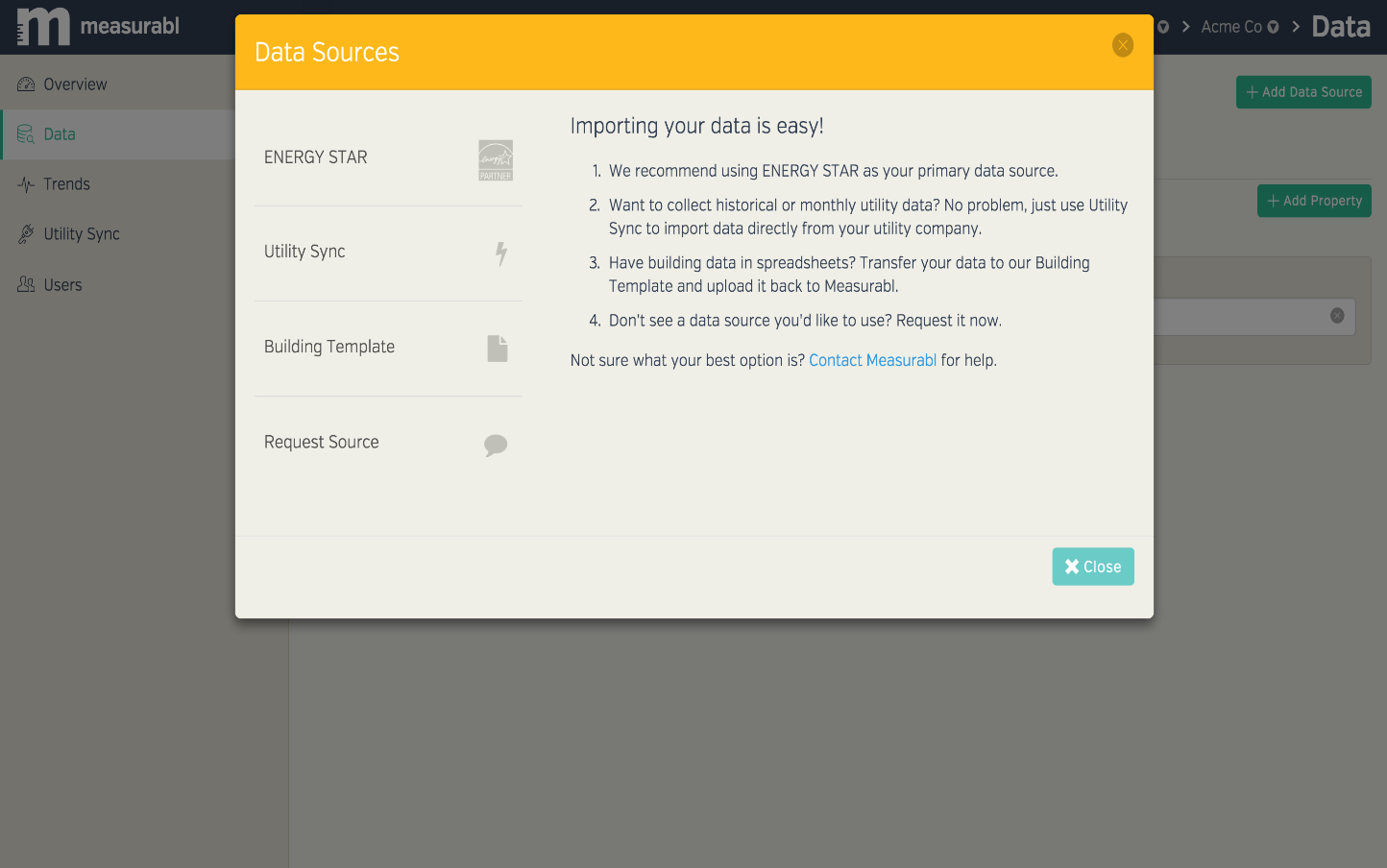Close dialog with the round X icon

[x=1123, y=45]
